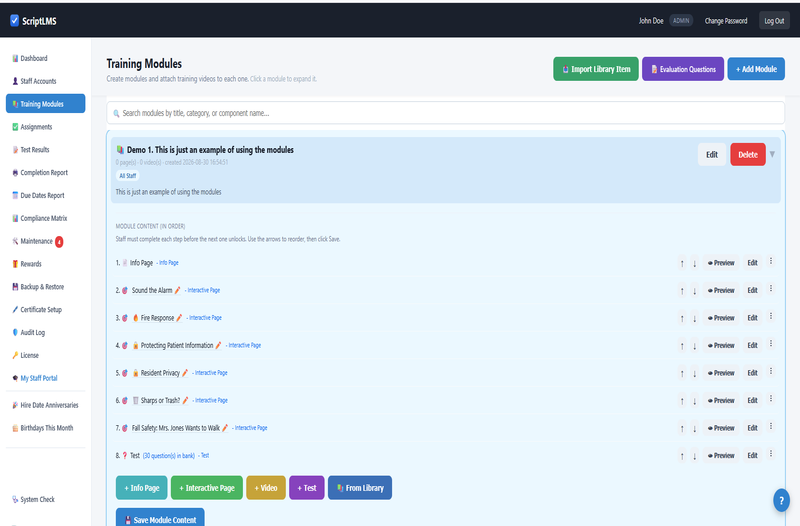Open My Staff Portal link
Image resolution: width=800 pixels, height=526 pixels.
(45, 378)
